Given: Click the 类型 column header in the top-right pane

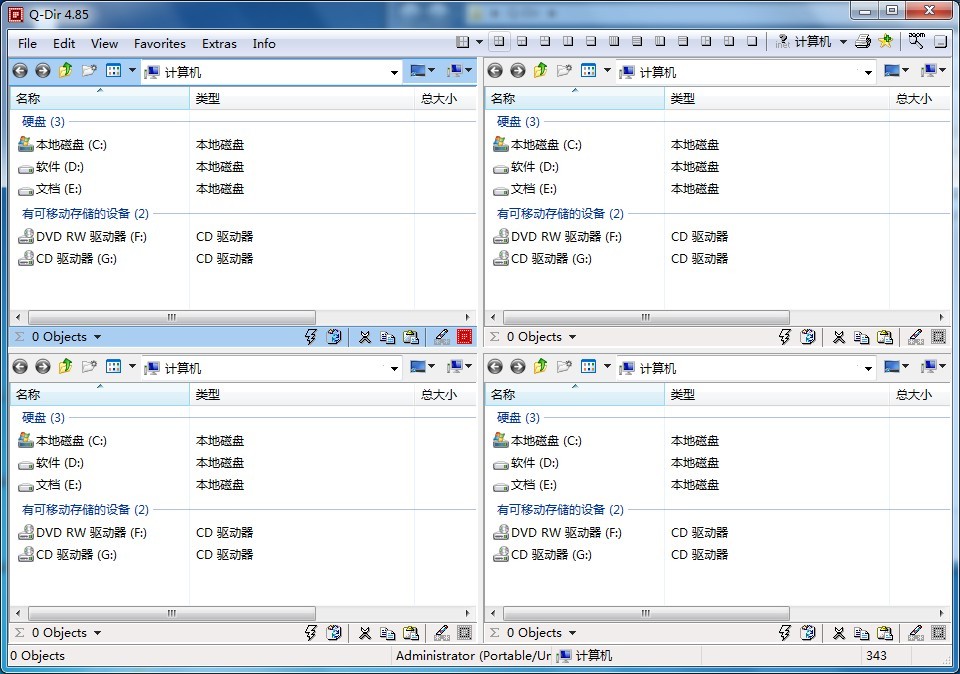Looking at the screenshot, I should pyautogui.click(x=683, y=99).
